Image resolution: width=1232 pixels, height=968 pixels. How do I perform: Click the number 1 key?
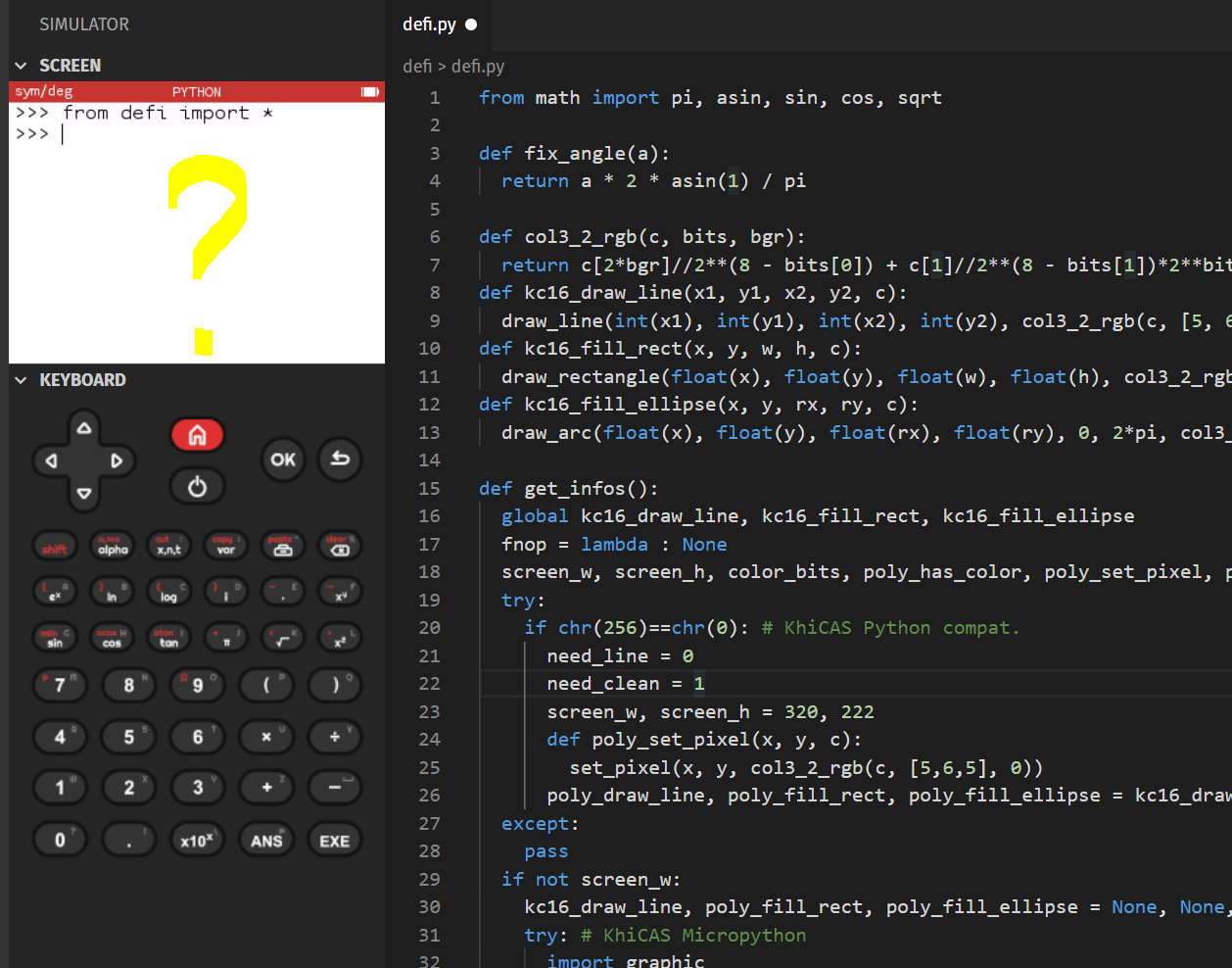tap(61, 787)
